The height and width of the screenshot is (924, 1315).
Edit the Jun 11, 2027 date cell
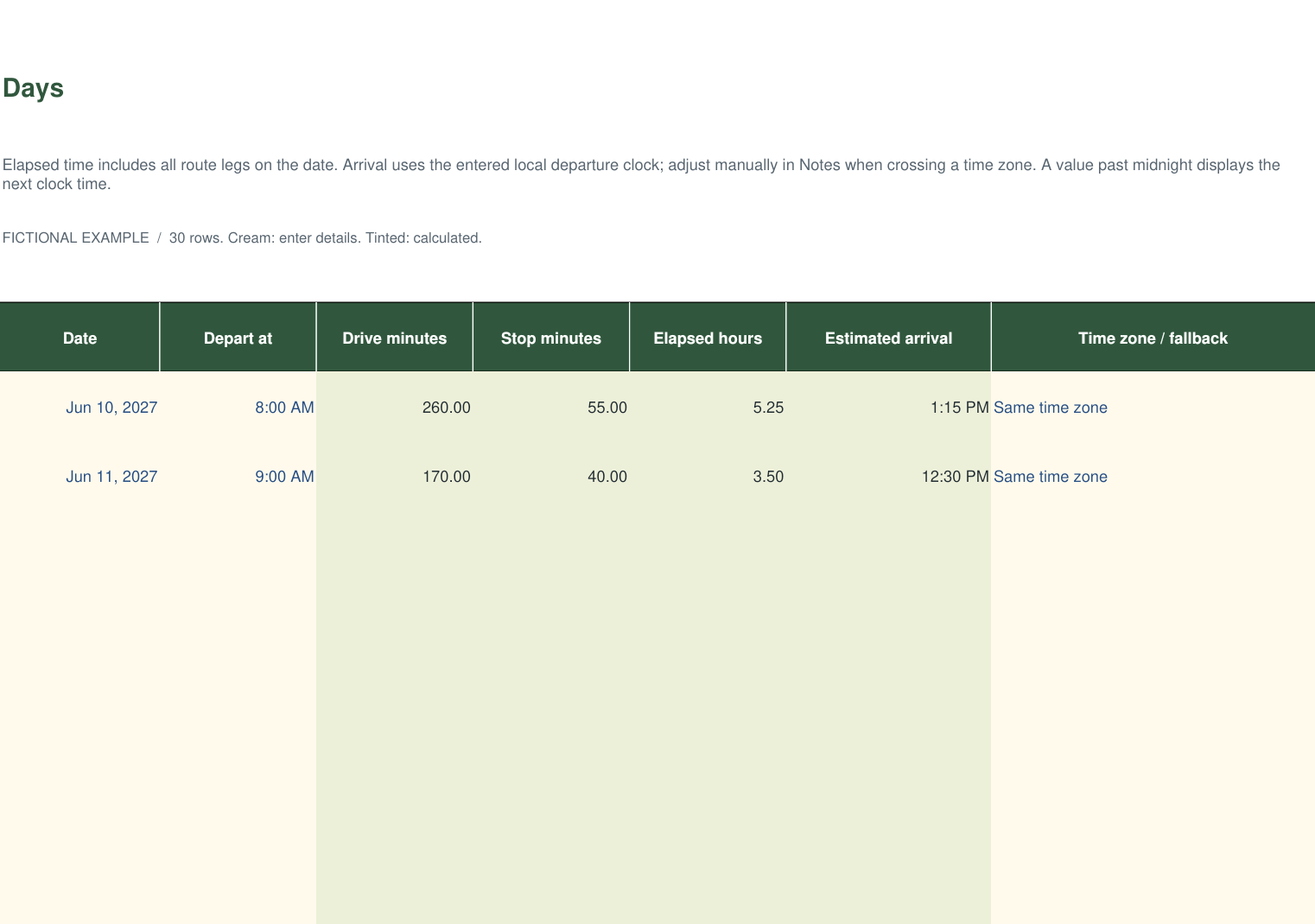pyautogui.click(x=79, y=476)
